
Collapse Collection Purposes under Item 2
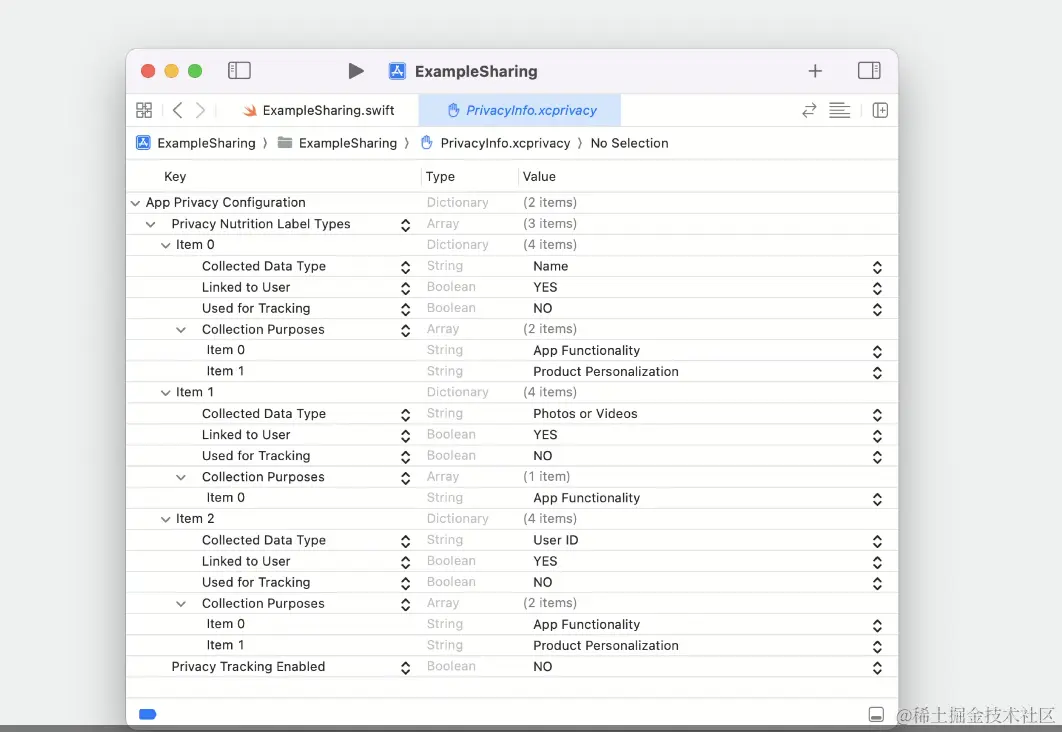pyautogui.click(x=181, y=604)
